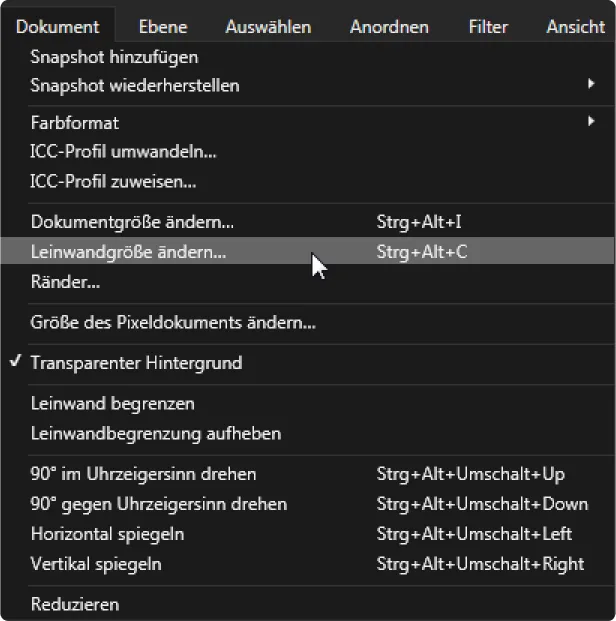Toggle Transparenter Hintergrund checkmark
The height and width of the screenshot is (621, 616).
tap(136, 363)
